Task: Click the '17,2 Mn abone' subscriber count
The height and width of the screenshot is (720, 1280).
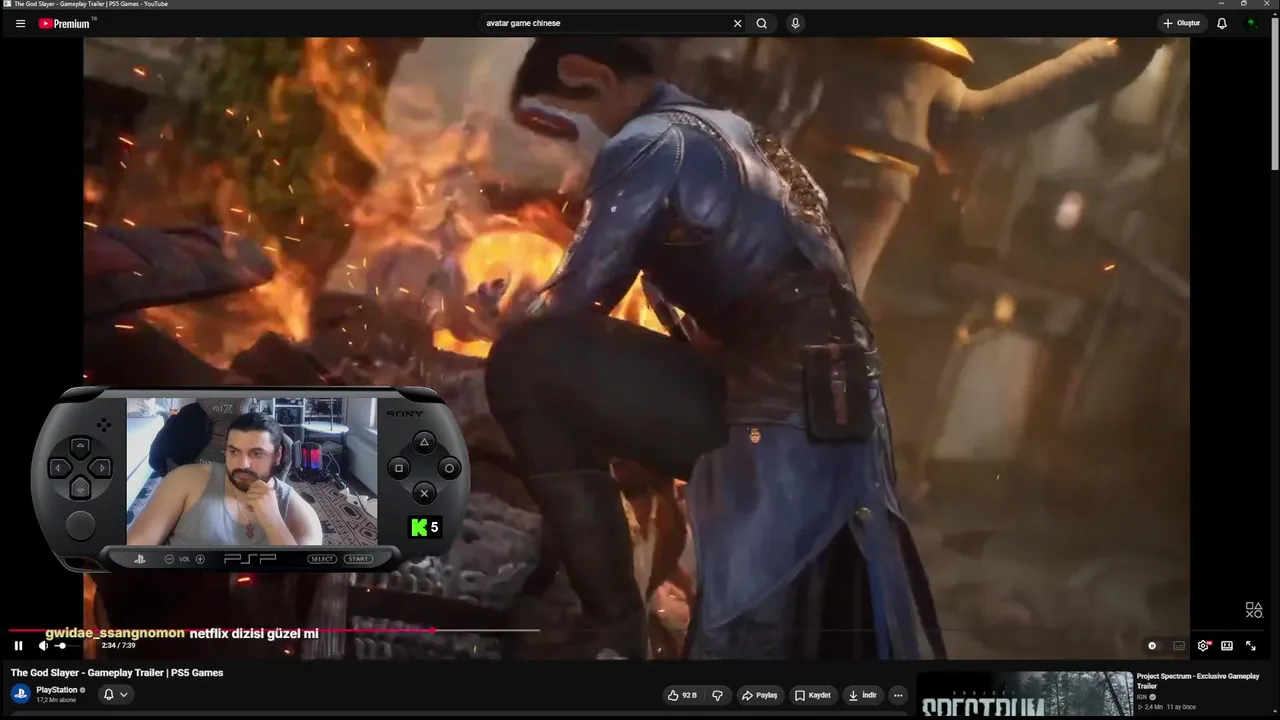Action: [x=56, y=700]
